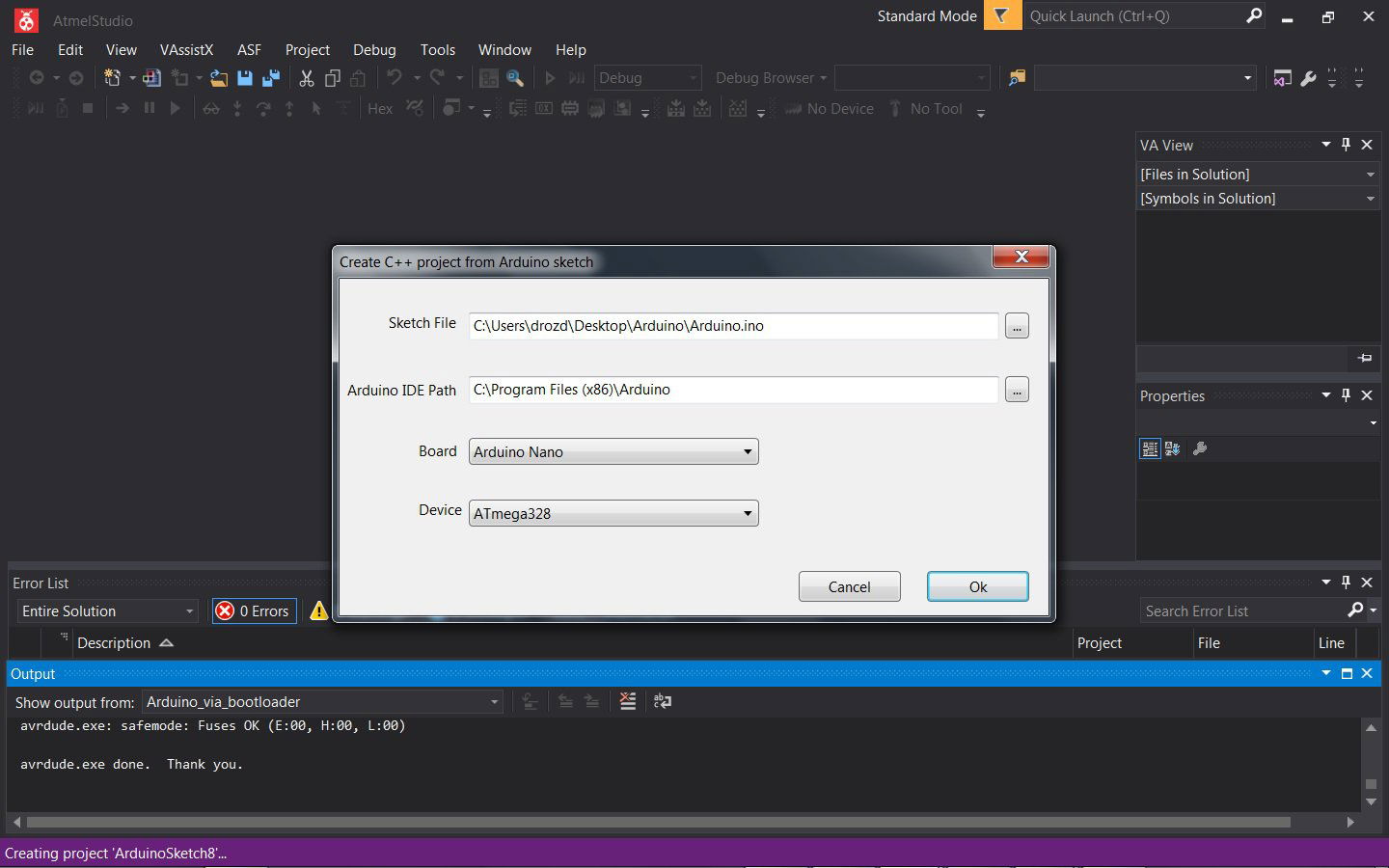Viewport: 1389px width, 868px height.
Task: Click the Sketch File path field
Action: [x=733, y=326]
